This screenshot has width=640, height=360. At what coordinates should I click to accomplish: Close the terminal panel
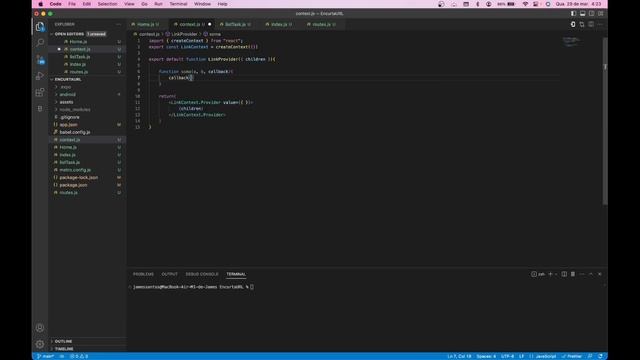point(600,274)
